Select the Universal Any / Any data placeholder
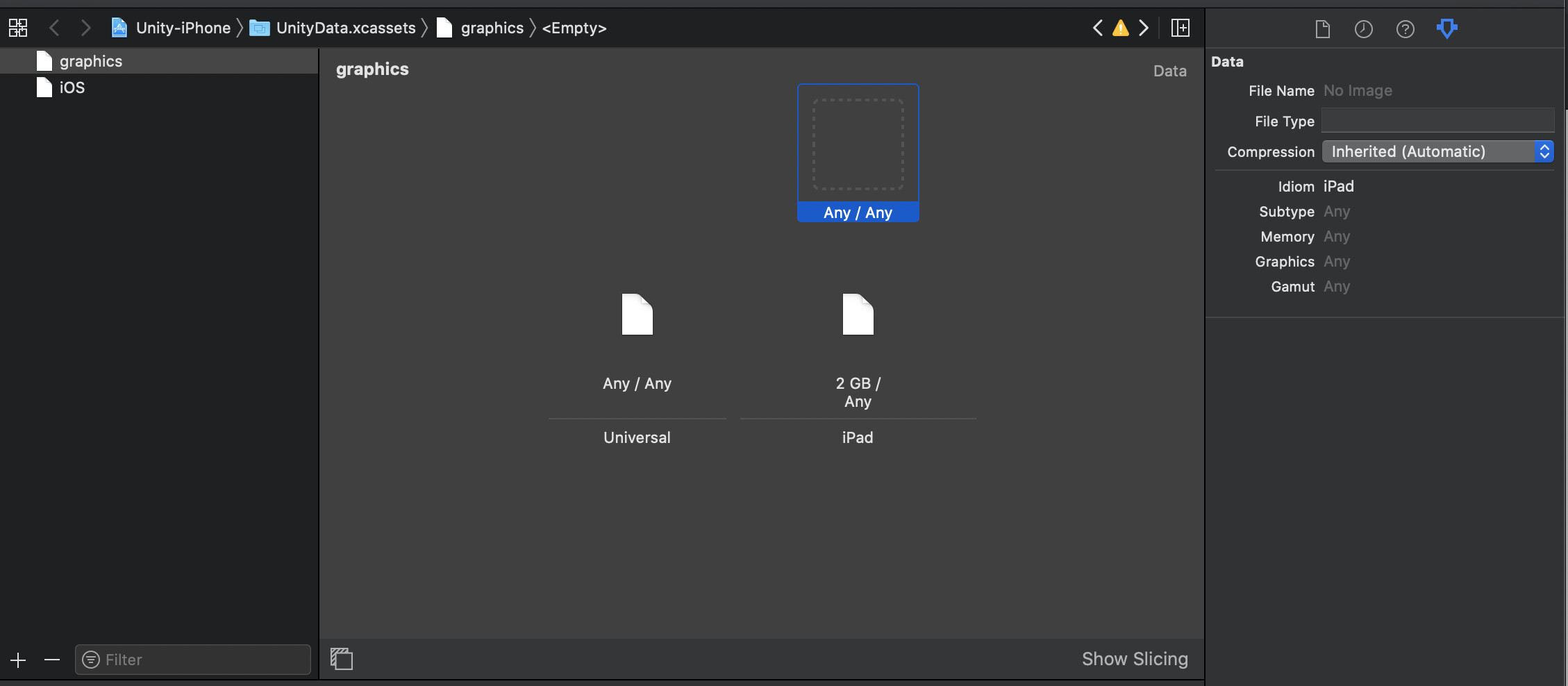1568x686 pixels. 636,316
